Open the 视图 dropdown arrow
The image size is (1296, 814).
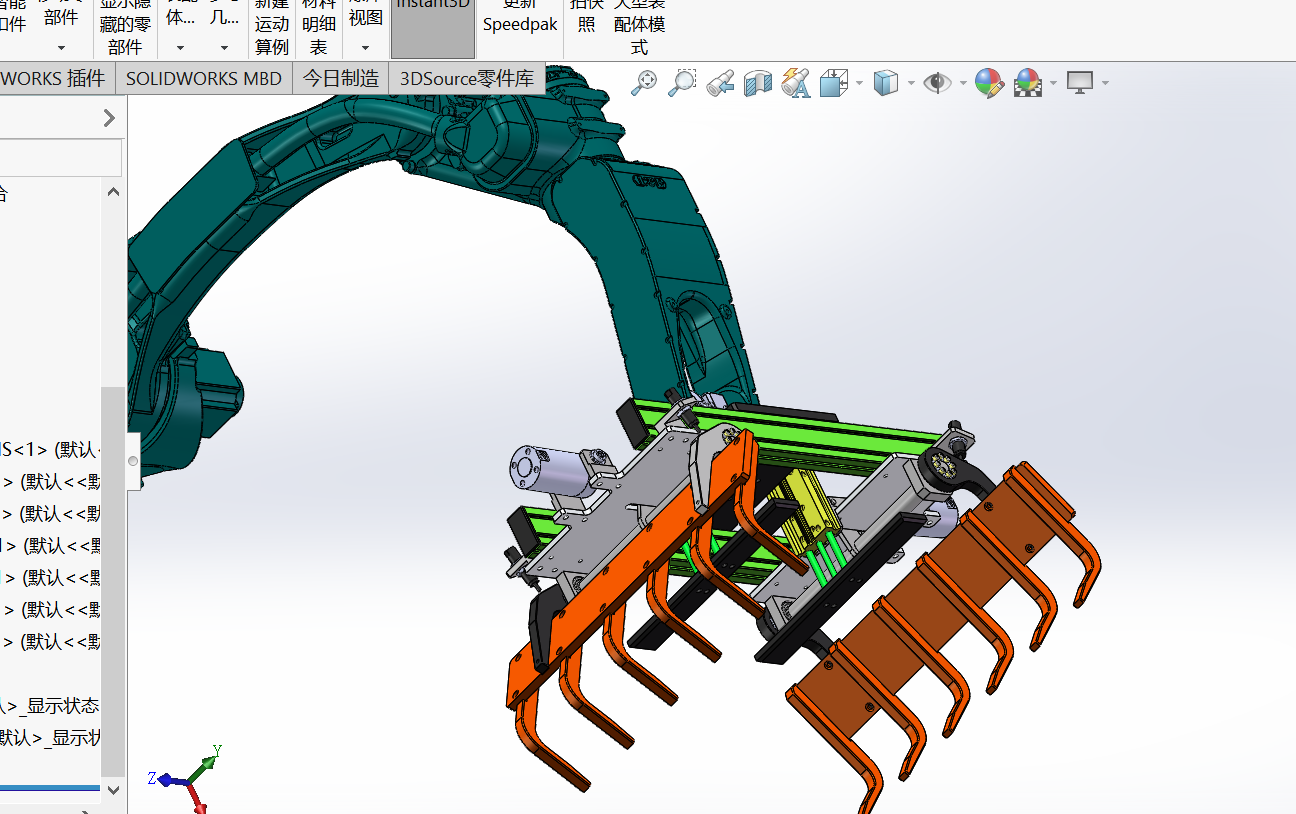365,47
